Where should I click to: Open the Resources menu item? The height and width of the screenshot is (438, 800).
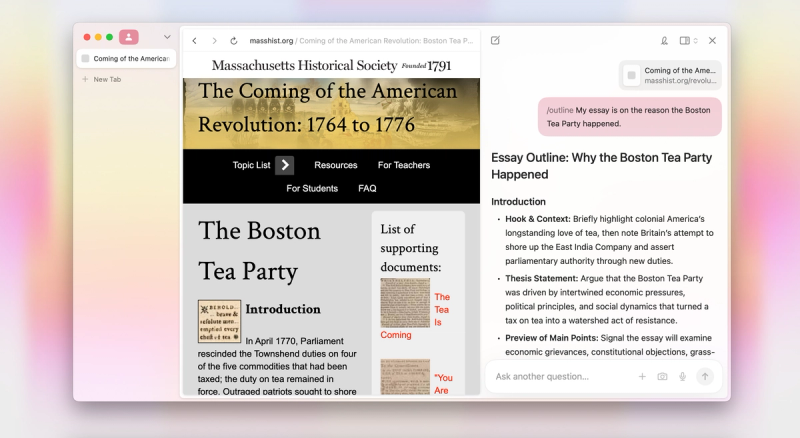click(336, 165)
